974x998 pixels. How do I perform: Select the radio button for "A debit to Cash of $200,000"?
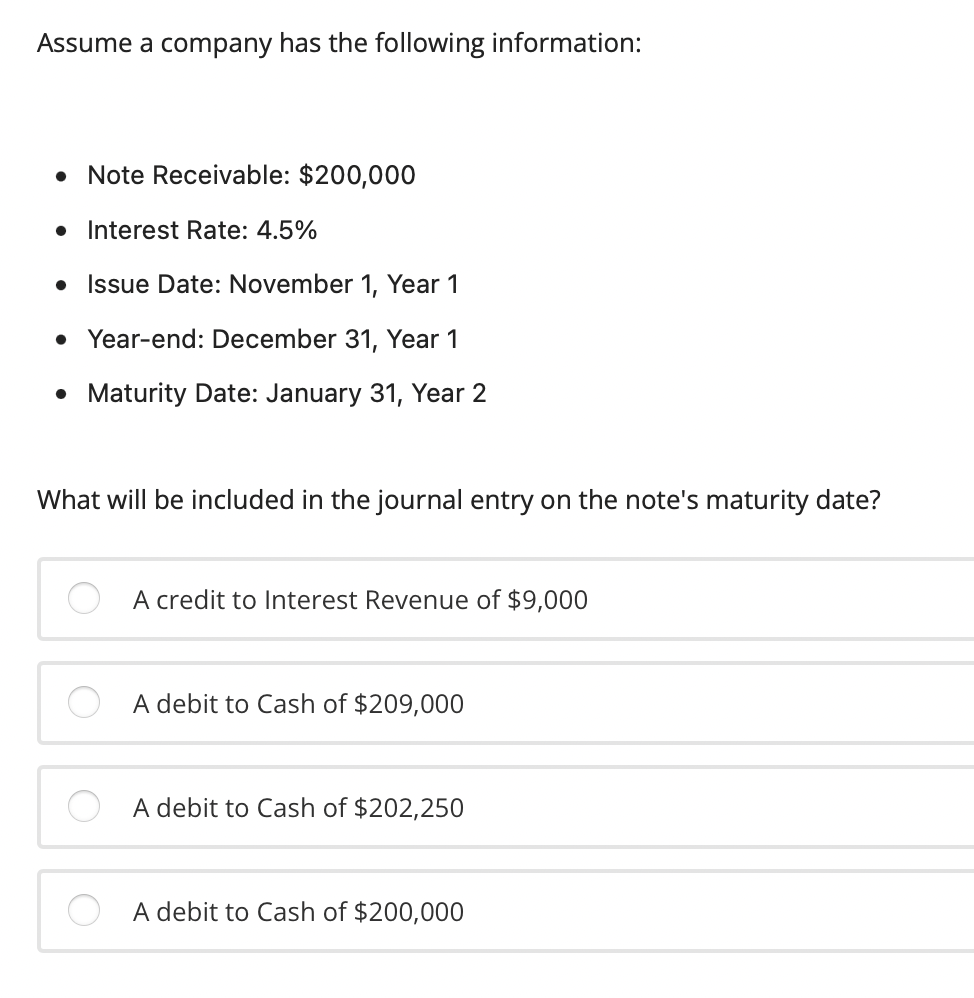pyautogui.click(x=84, y=911)
